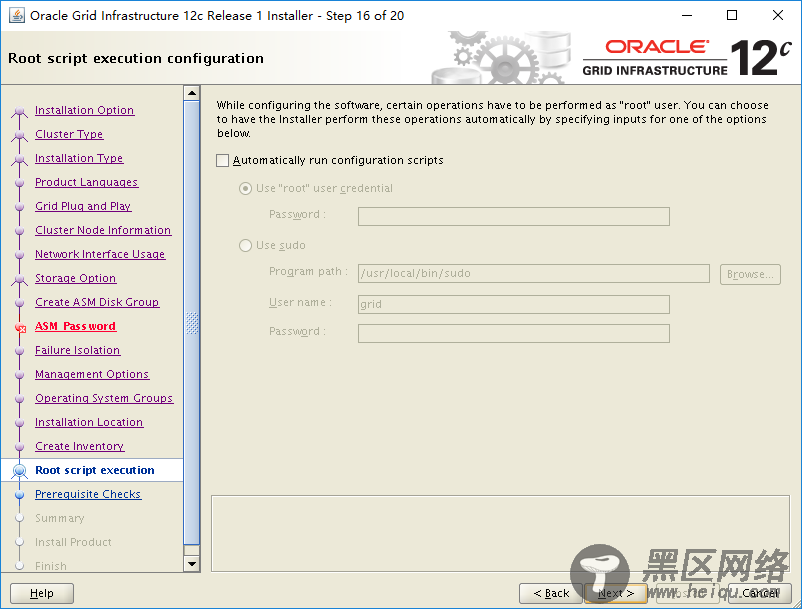This screenshot has width=802, height=609.
Task: Open the Product Languages step
Action: 86,182
